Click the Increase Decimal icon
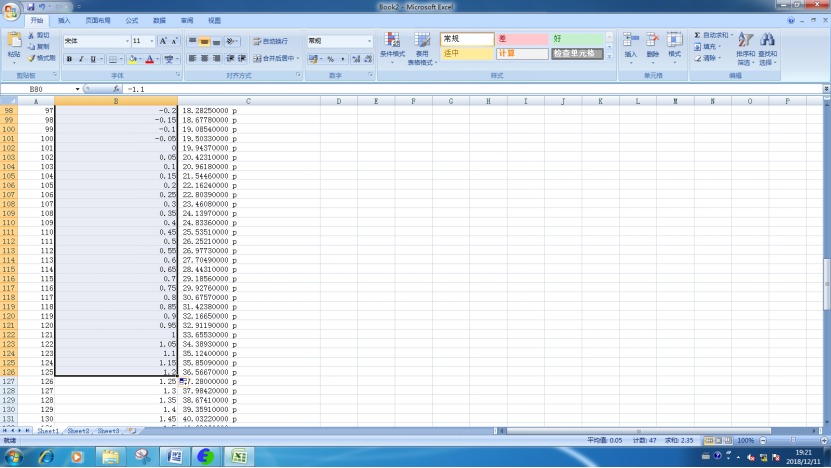 click(x=356, y=59)
